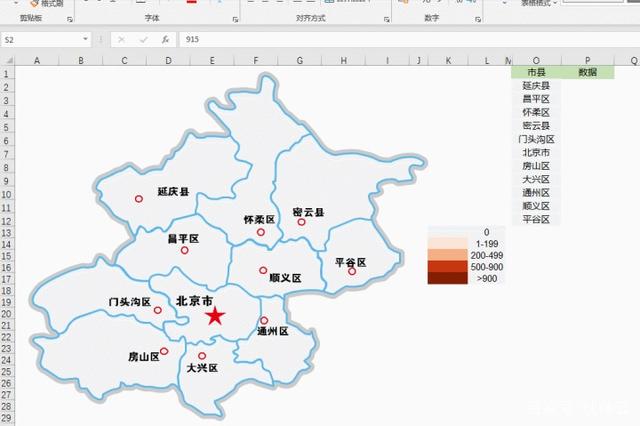Click the 顺义区 label on the map
Screen dimensions: 640x426
point(286,278)
